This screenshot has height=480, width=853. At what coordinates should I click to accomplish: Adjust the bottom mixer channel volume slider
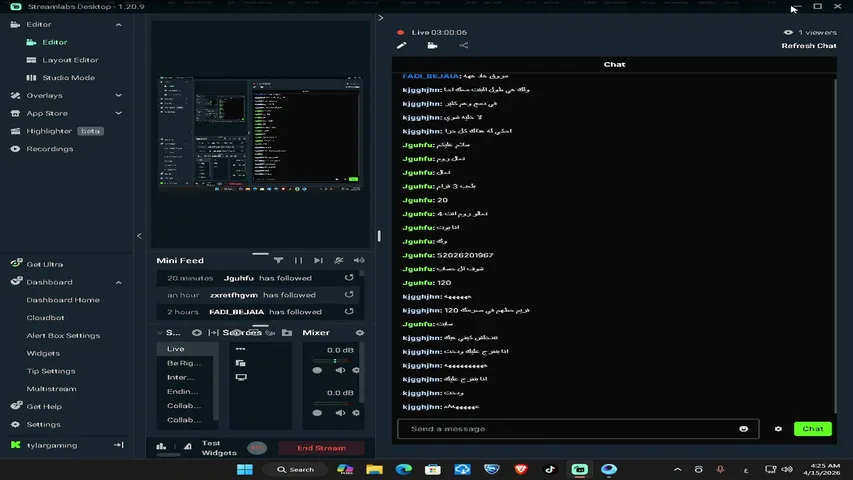[x=333, y=403]
